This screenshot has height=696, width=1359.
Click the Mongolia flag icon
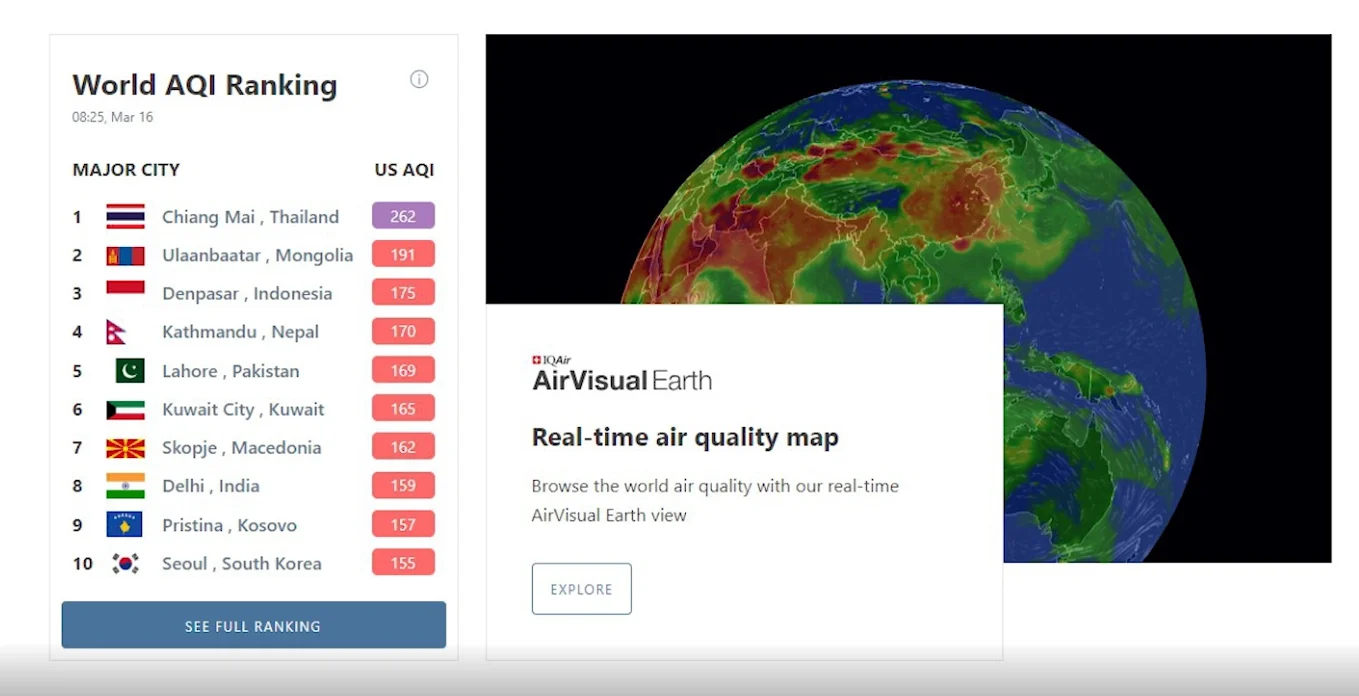[126, 256]
